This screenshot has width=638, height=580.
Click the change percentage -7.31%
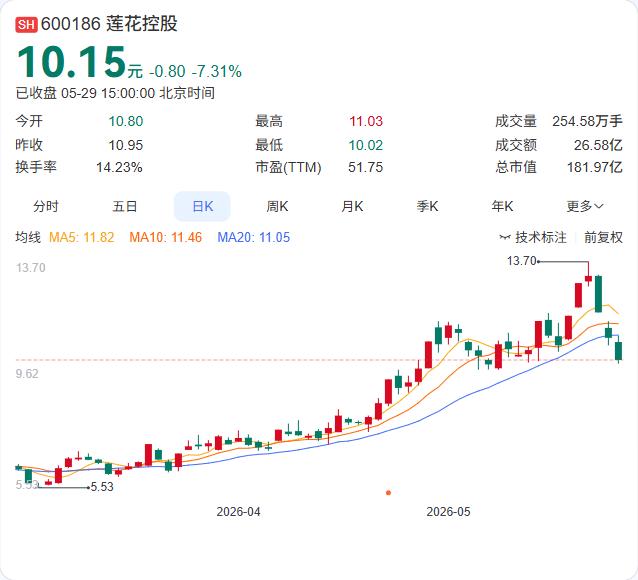216,72
